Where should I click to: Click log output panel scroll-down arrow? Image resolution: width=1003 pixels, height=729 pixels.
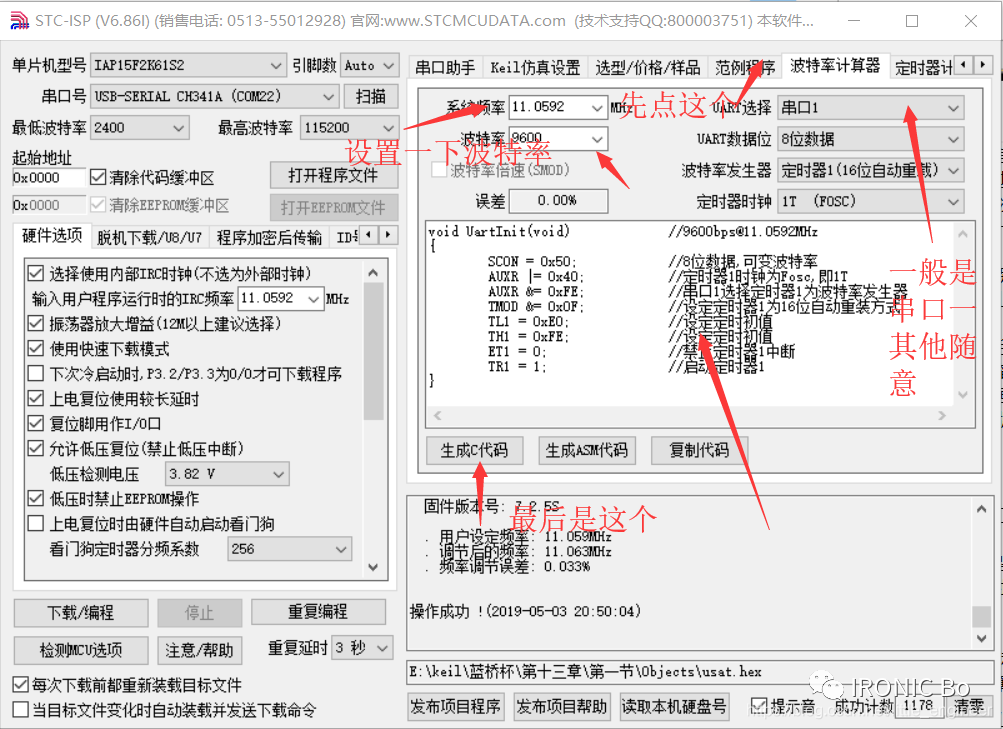click(x=981, y=638)
